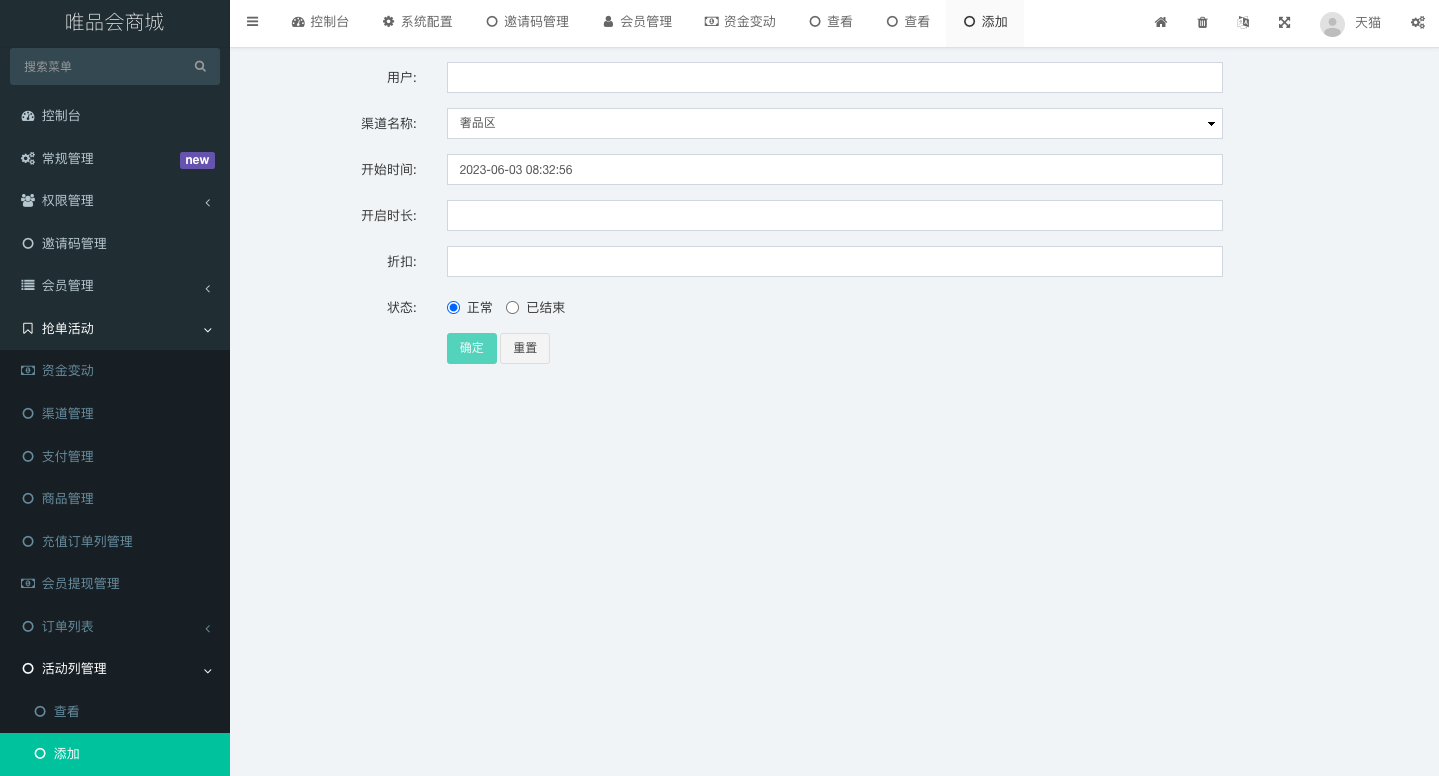Reset the form using 重置
This screenshot has height=776, width=1439.
point(524,348)
